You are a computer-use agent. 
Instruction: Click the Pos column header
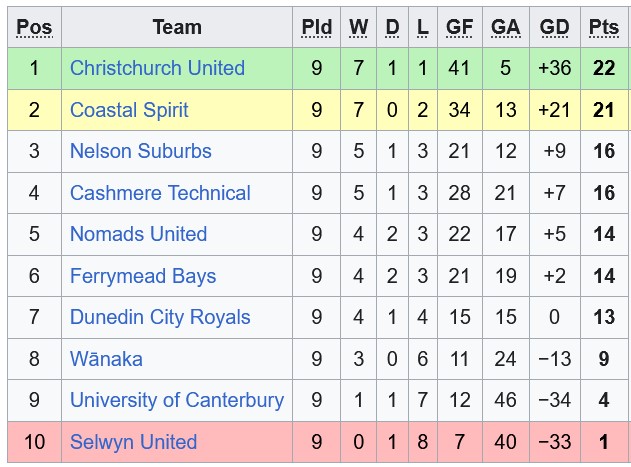coord(34,27)
